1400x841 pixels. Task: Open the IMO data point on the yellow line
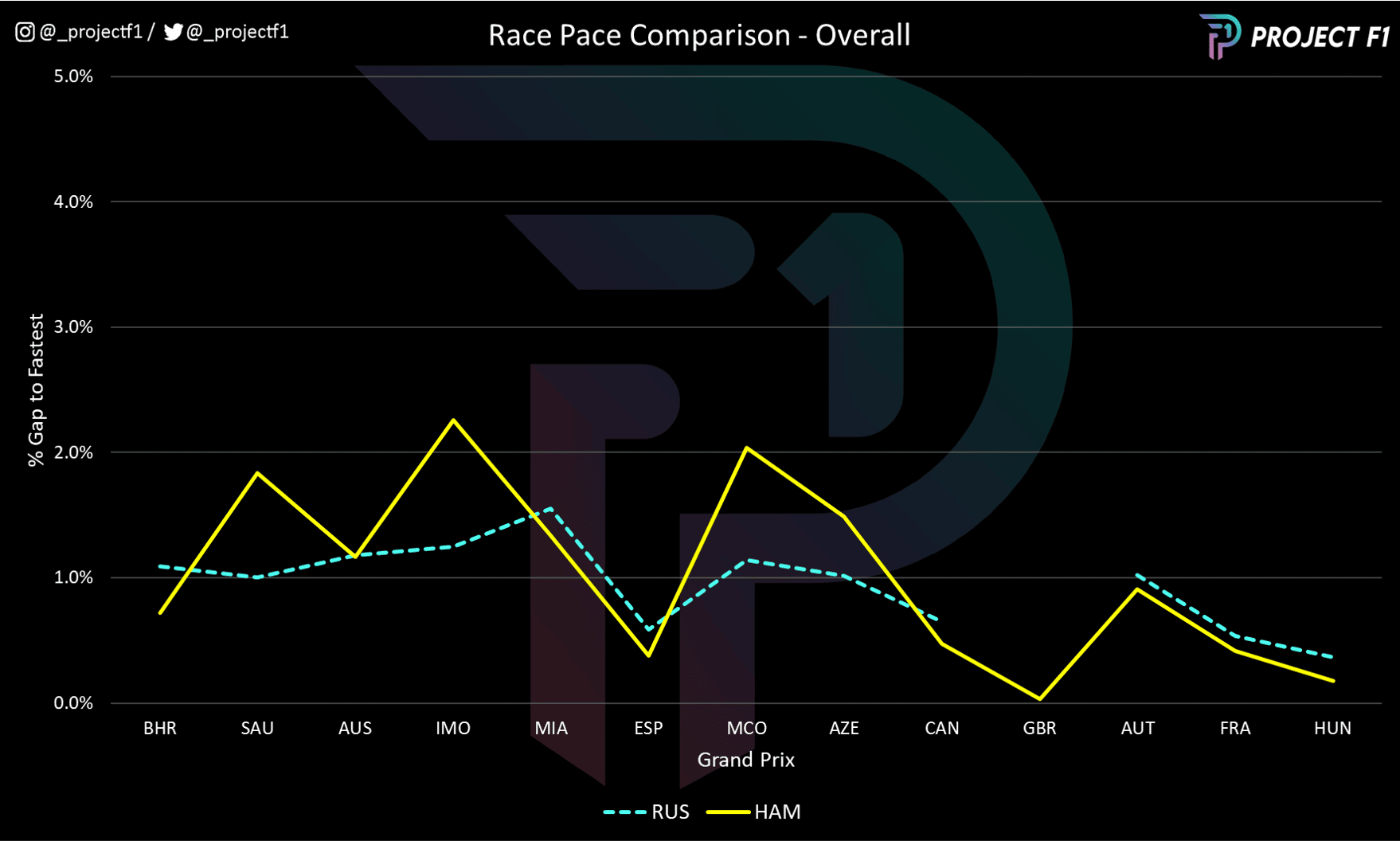452,420
